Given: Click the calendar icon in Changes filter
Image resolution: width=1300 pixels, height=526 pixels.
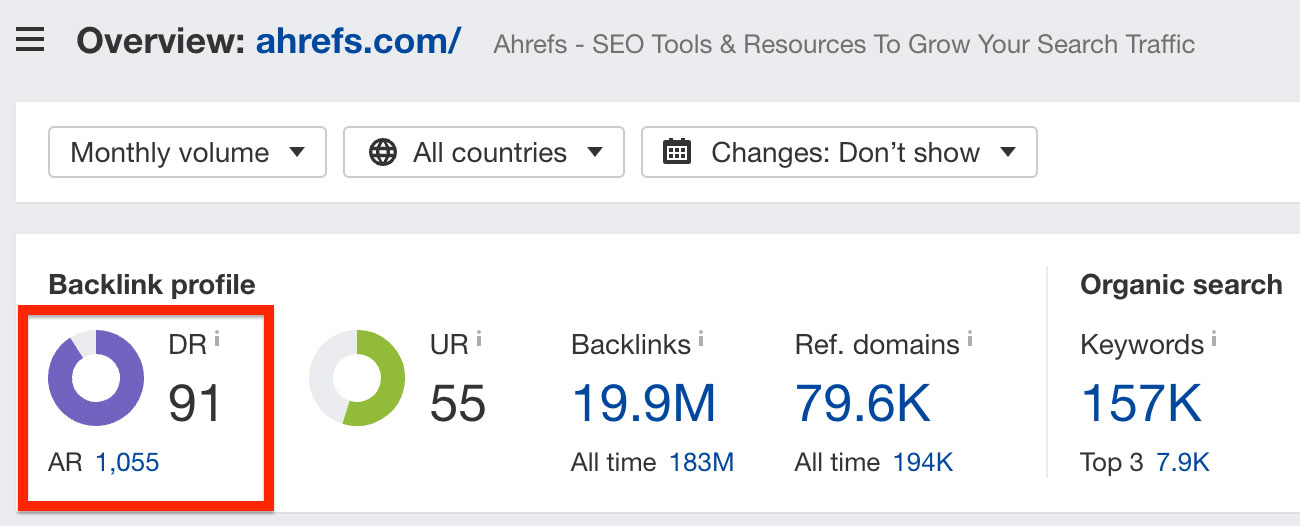Looking at the screenshot, I should [678, 152].
